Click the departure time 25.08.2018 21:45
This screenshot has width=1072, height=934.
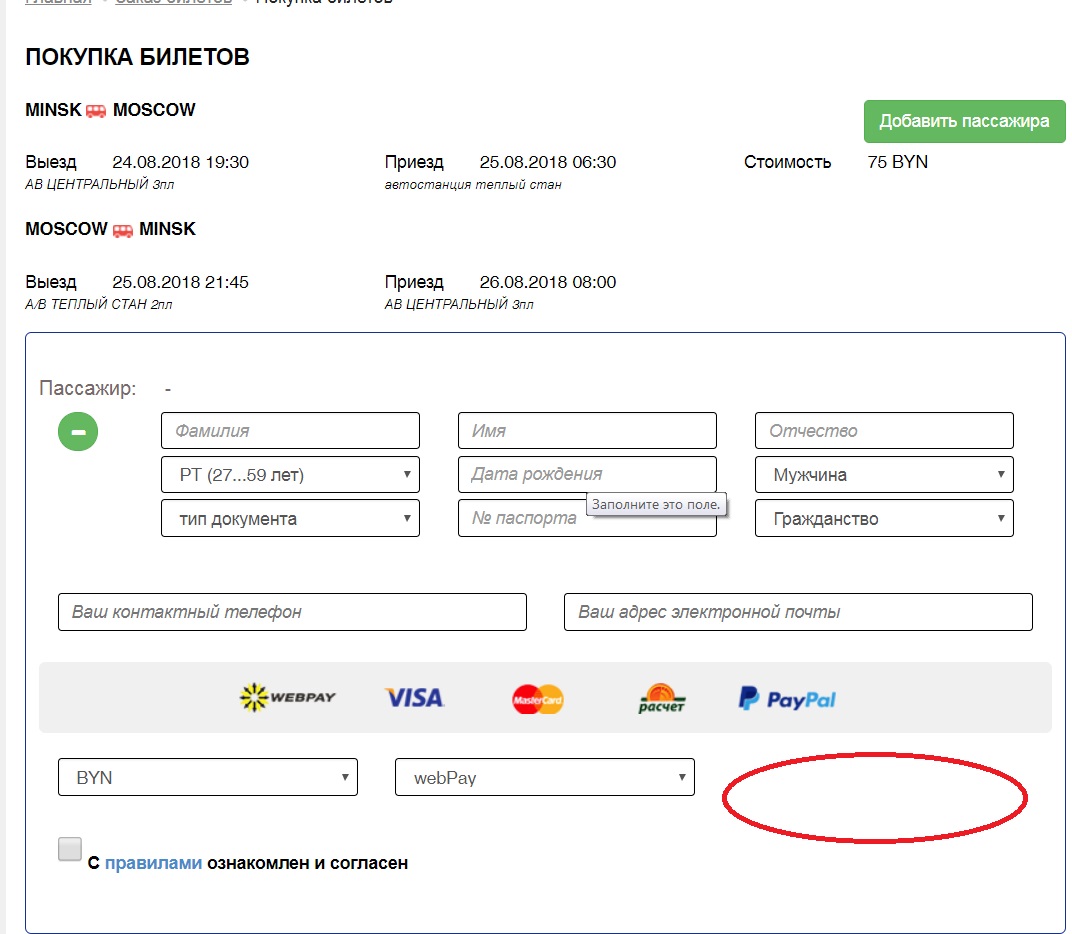click(180, 282)
